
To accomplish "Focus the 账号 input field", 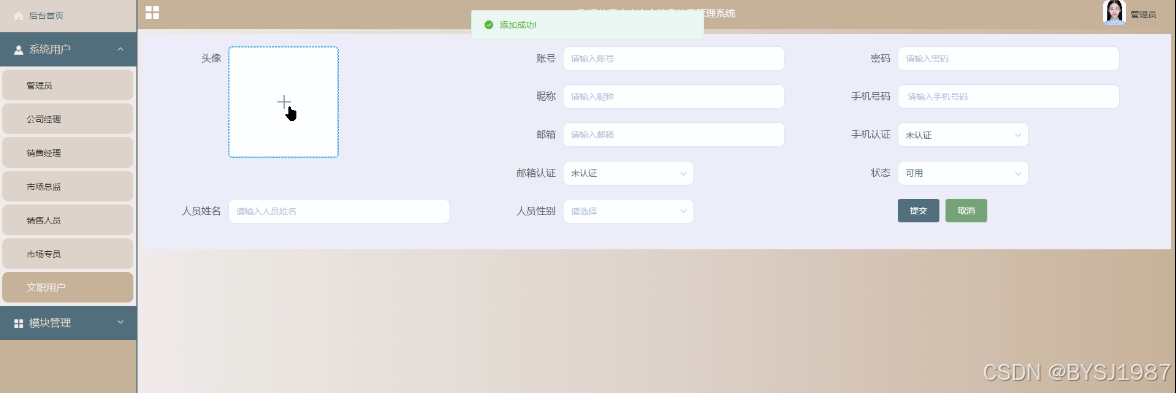I will pyautogui.click(x=674, y=58).
